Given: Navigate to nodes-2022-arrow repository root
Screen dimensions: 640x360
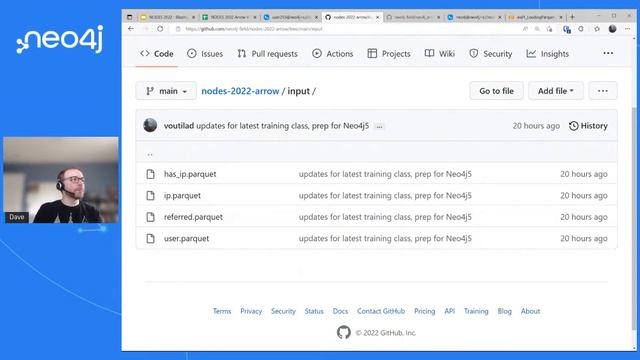Looking at the screenshot, I should [x=240, y=91].
